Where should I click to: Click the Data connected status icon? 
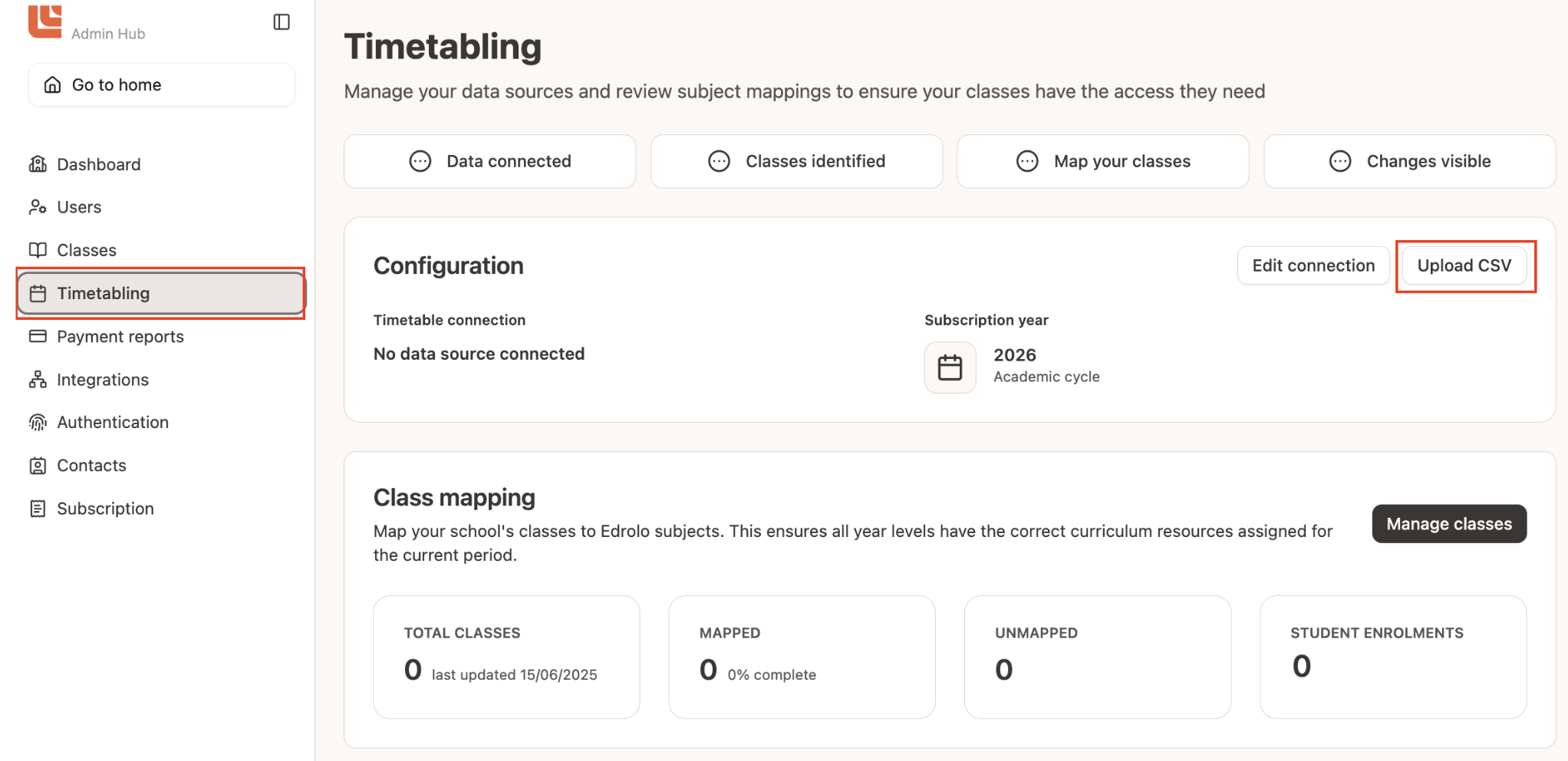coord(420,161)
